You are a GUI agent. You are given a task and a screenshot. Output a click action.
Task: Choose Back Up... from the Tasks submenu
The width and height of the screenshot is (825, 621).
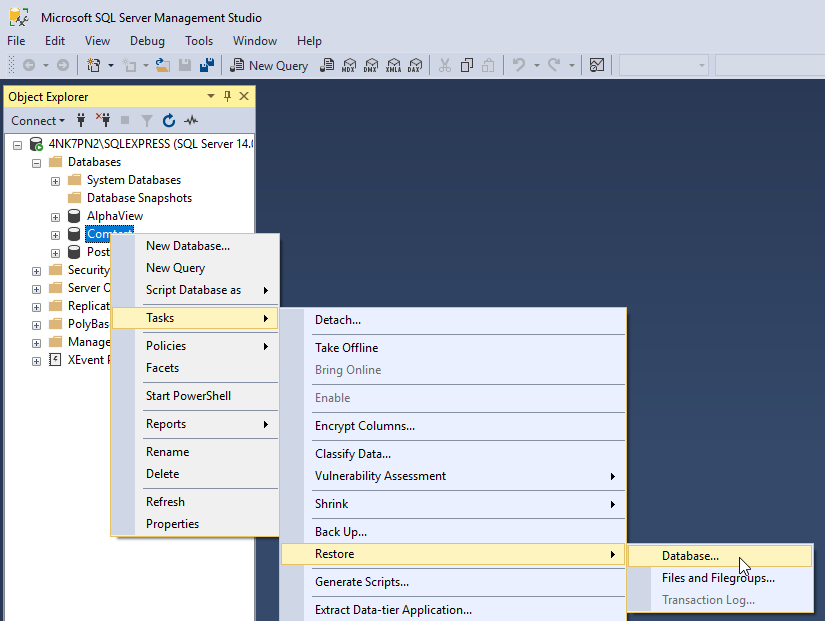click(x=341, y=532)
